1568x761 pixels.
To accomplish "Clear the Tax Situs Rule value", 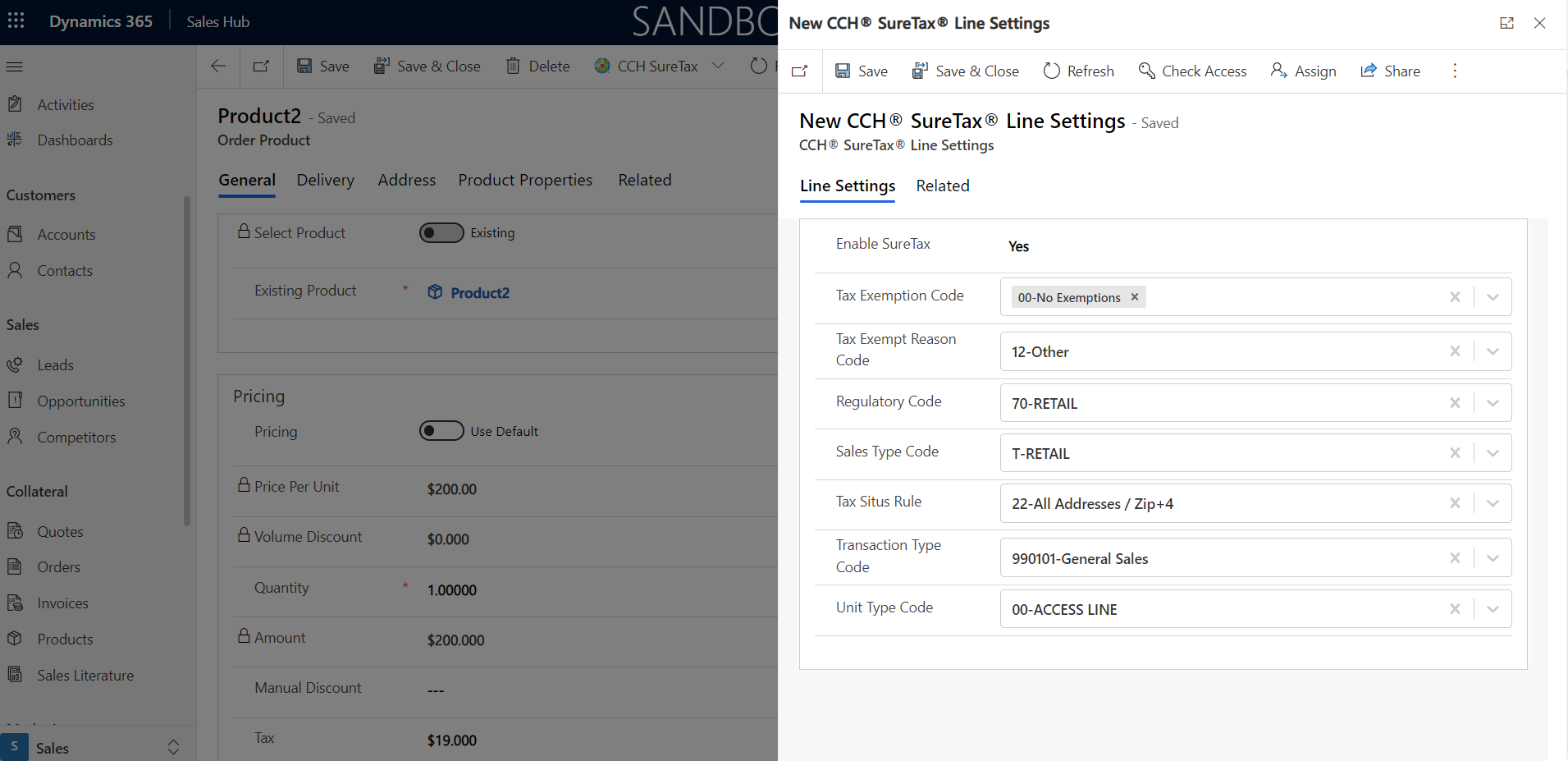I will click(x=1455, y=503).
